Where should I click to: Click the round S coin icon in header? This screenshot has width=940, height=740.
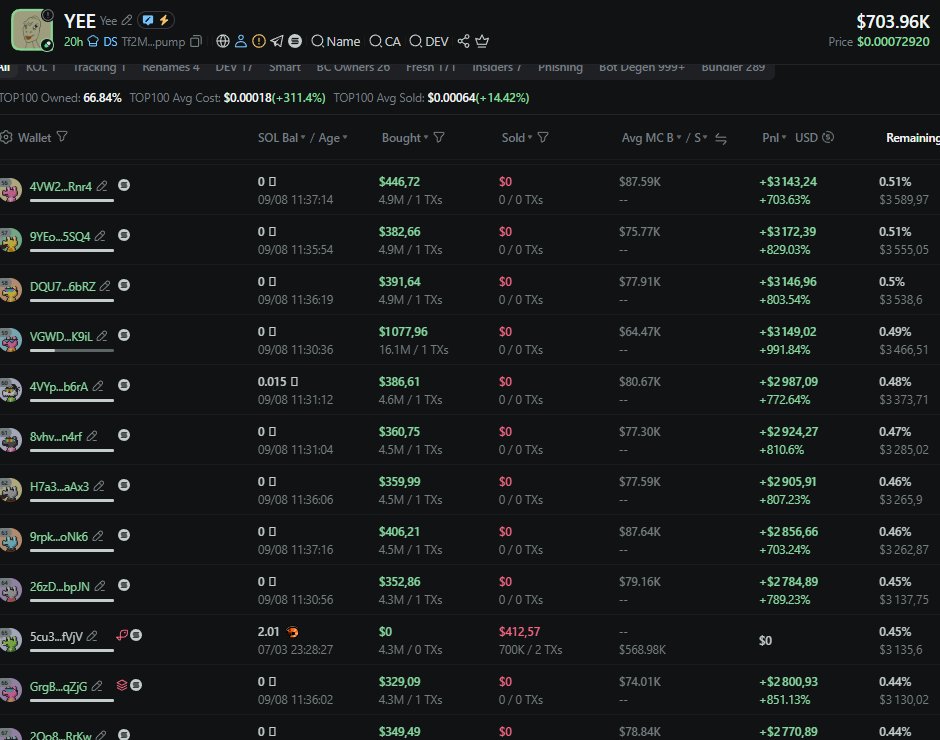click(295, 41)
